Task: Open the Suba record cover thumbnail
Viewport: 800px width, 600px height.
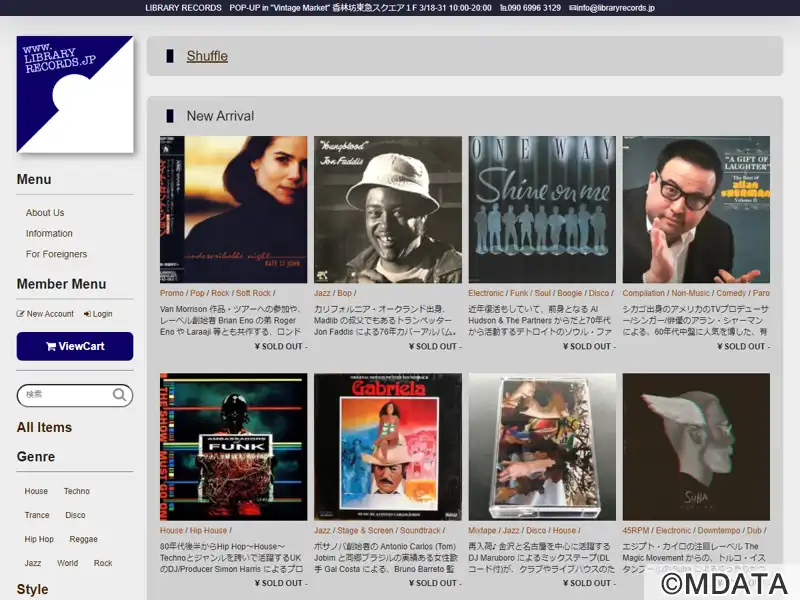Action: pos(696,446)
